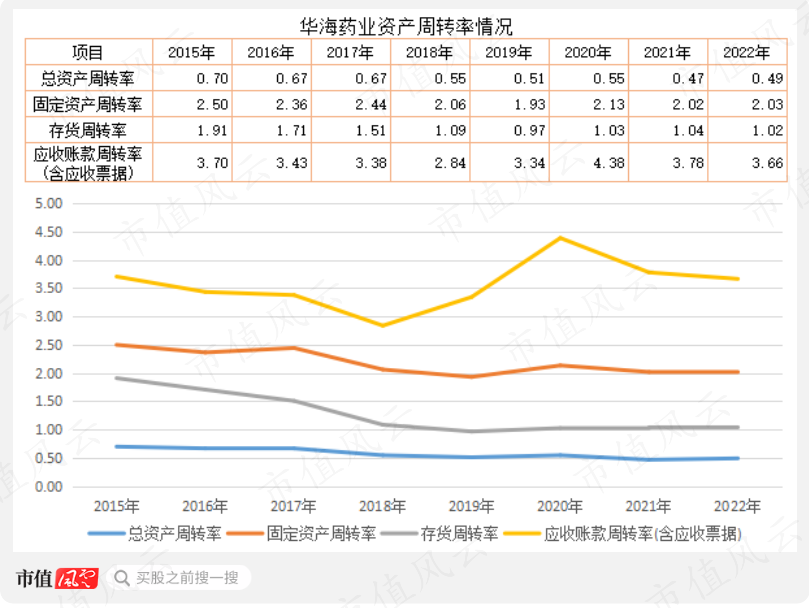809x608 pixels.
Task: Click the 2015年 x-axis label on chart
Action: [117, 506]
